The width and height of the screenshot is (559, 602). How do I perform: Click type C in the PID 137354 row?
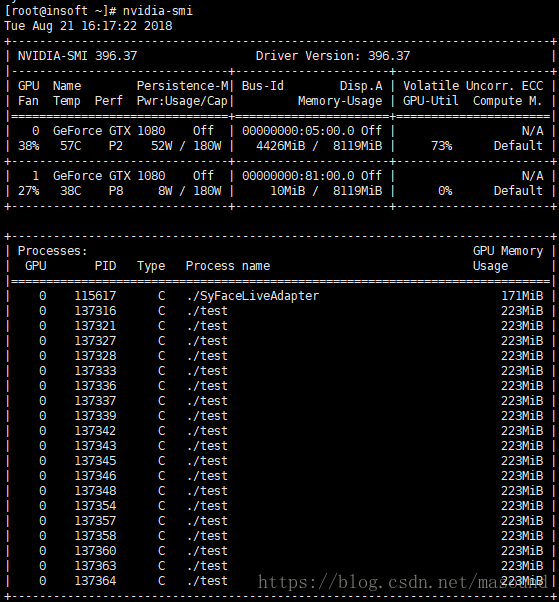pos(162,506)
